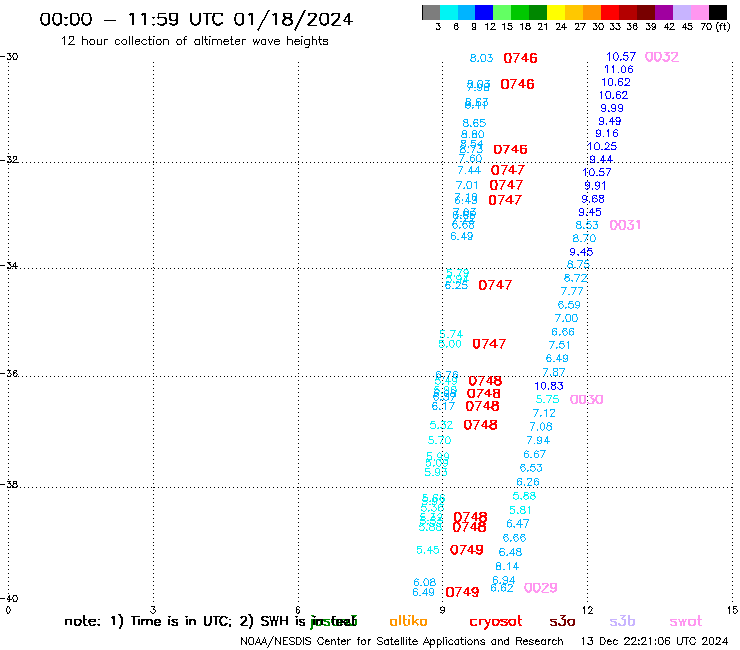Click the '70 (ft)' label on the color scale
This screenshot has height=650, width=740.
coord(715,26)
